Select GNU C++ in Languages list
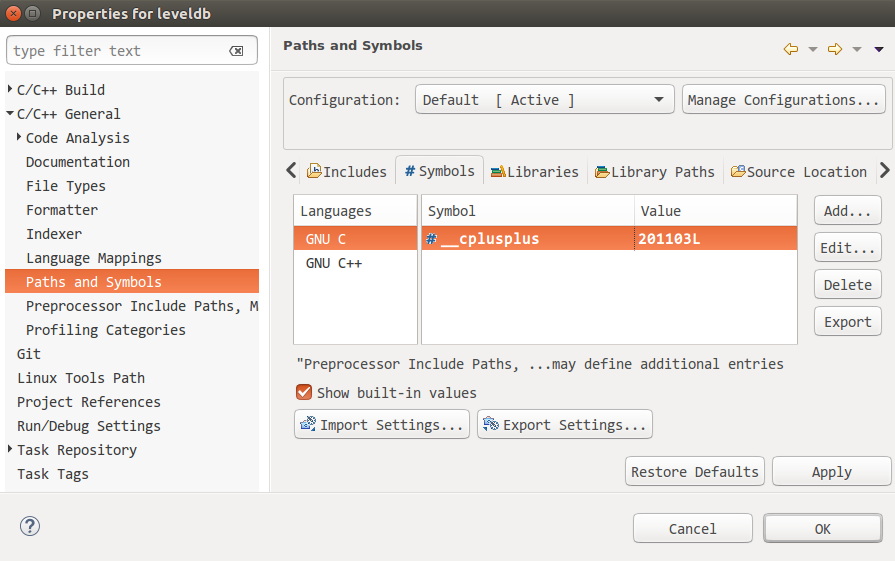The image size is (895, 561). point(355,263)
